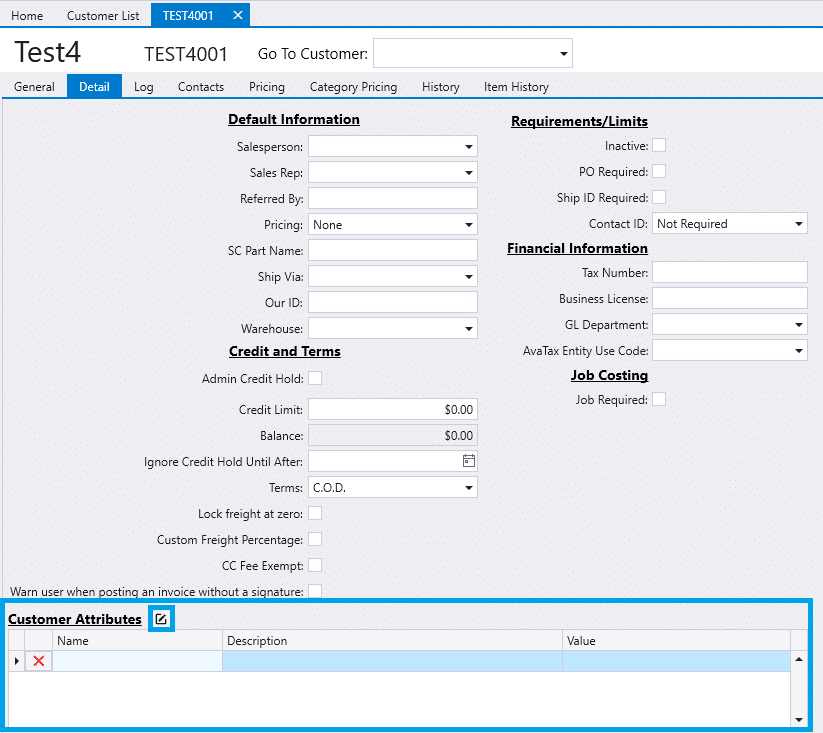Click the Credit Limit input field
The image size is (823, 733).
(x=392, y=410)
